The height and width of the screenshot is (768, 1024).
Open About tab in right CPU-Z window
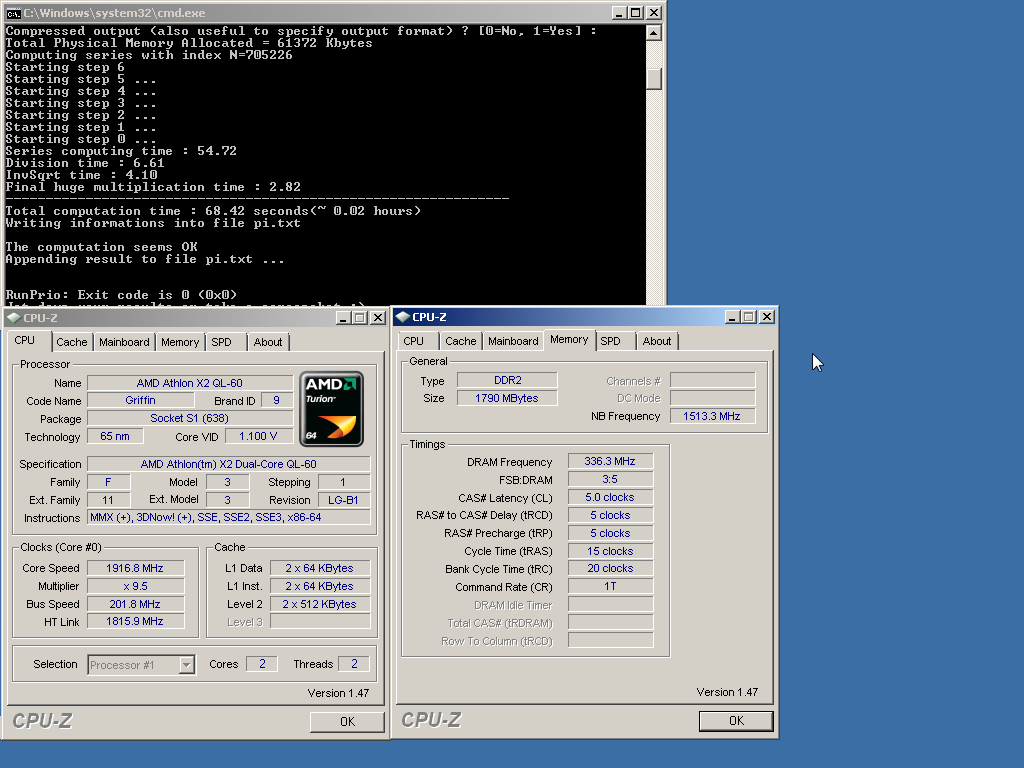[656, 341]
